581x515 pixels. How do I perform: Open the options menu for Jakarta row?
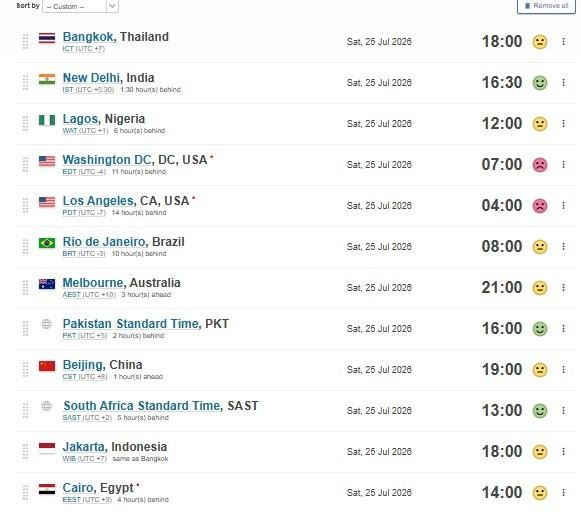coord(563,451)
